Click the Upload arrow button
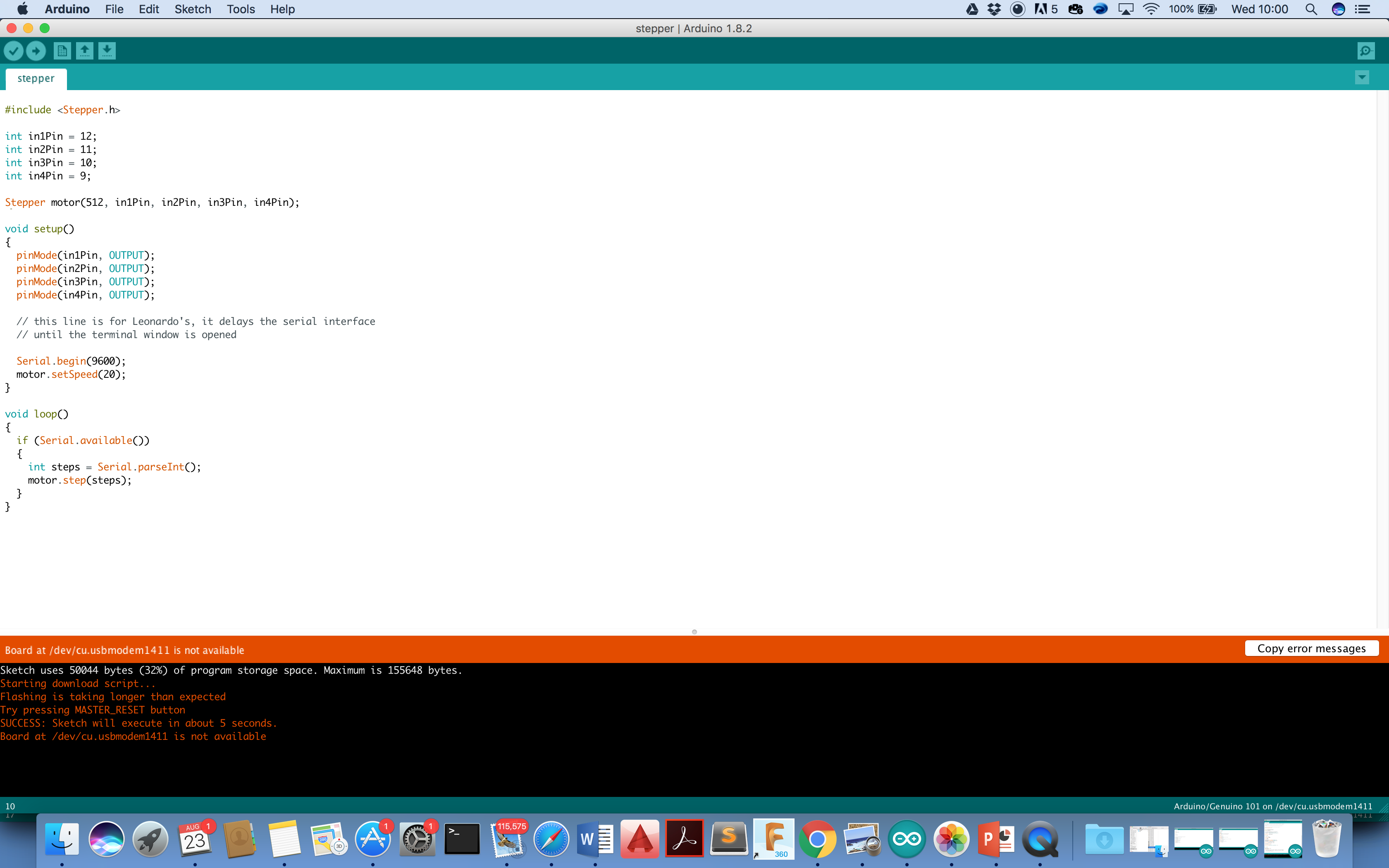Screen dimensions: 1389x868 coord(36,51)
